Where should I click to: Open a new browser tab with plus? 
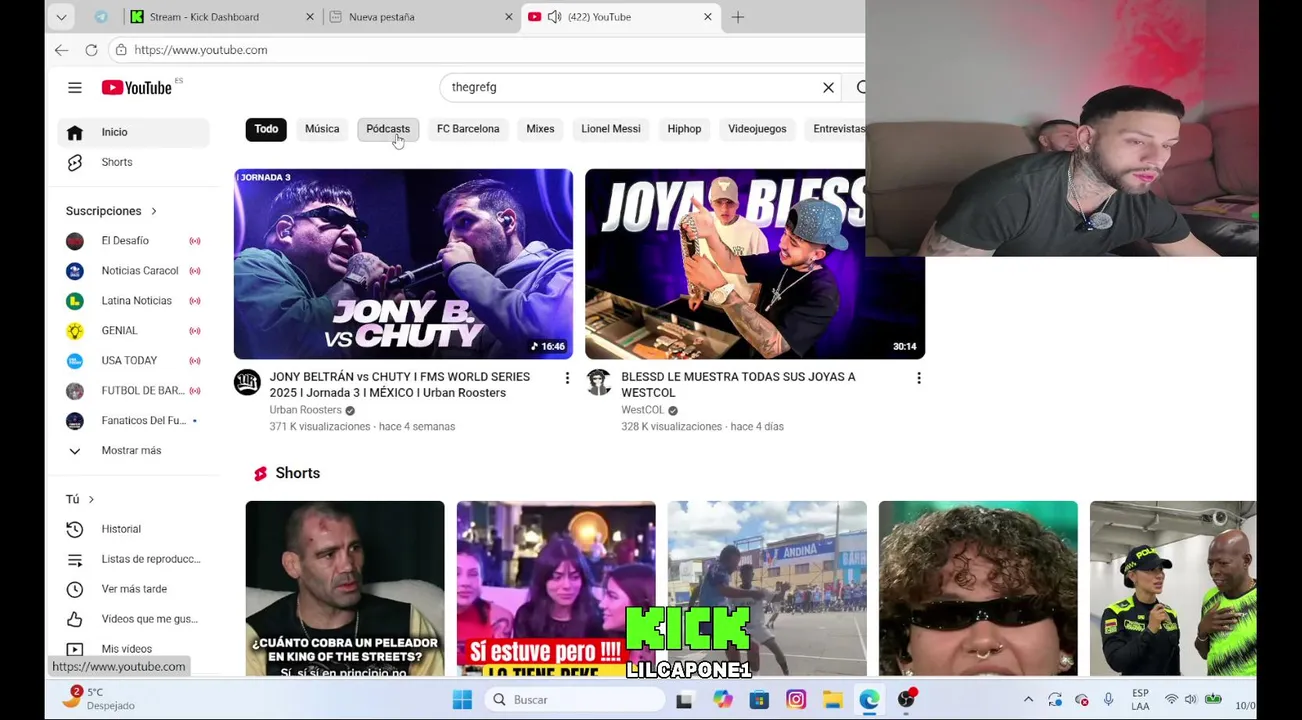738,17
